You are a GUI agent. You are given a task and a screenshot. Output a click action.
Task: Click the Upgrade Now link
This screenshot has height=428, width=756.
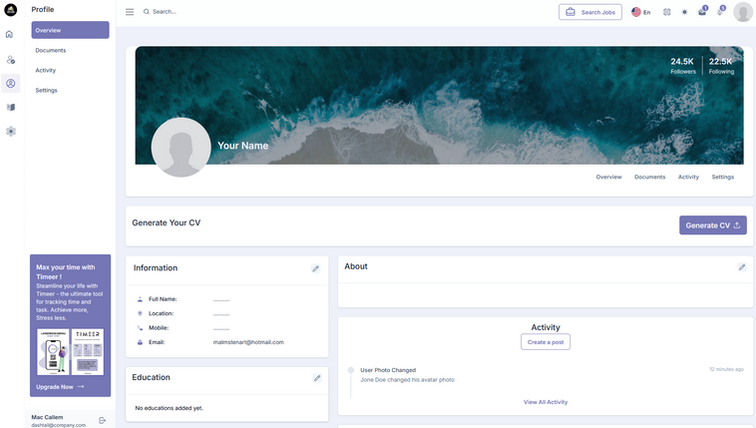pyautogui.click(x=60, y=387)
